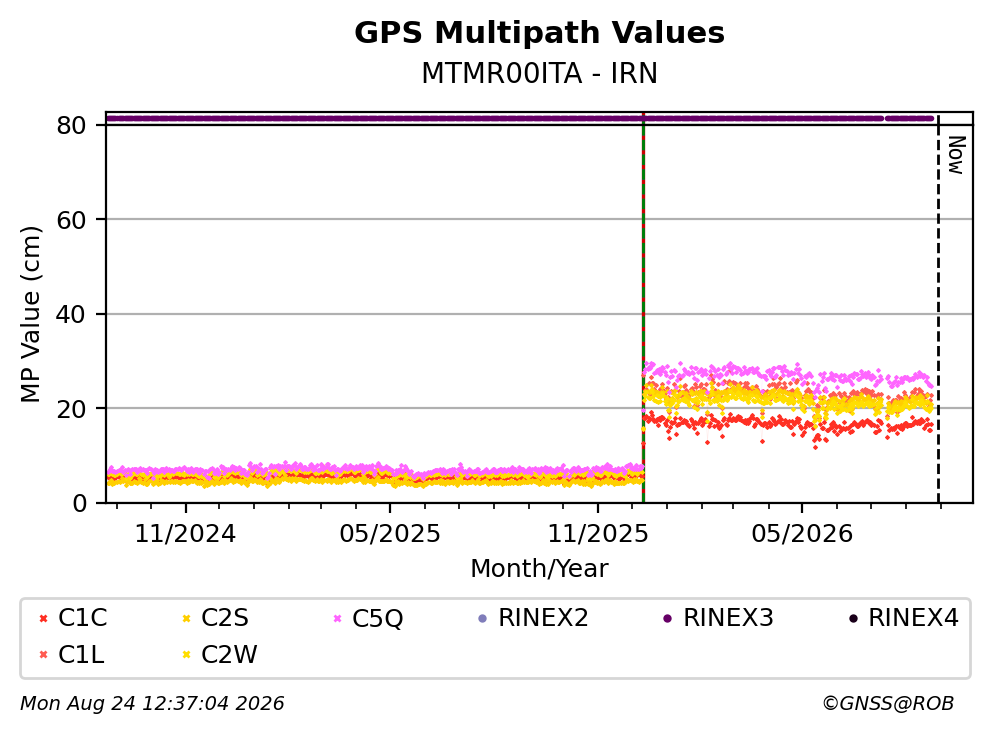Click the GPS Multipath Values title
Screen dimensions: 993x734
click(x=540, y=33)
